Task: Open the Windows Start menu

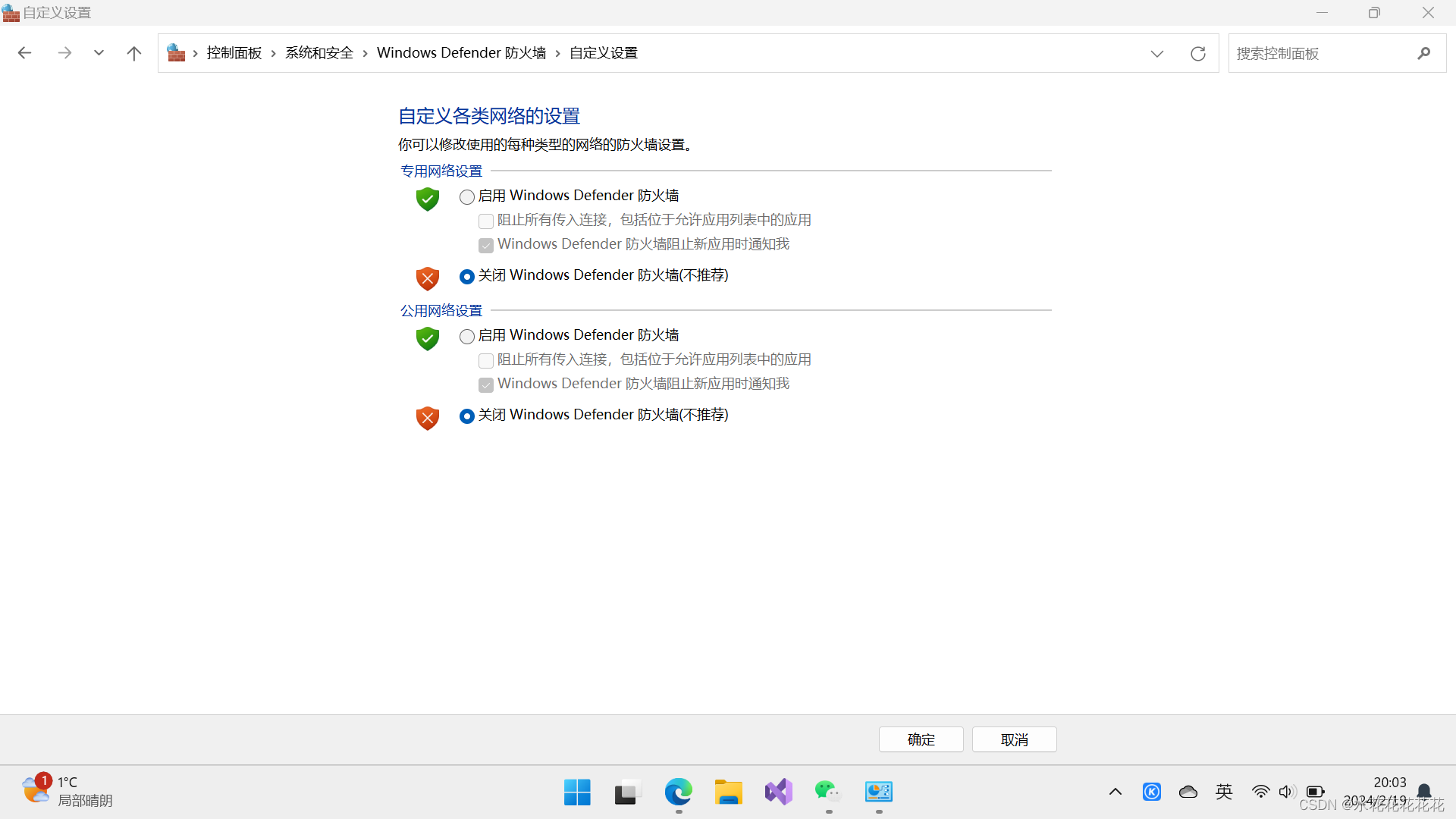Action: [577, 792]
